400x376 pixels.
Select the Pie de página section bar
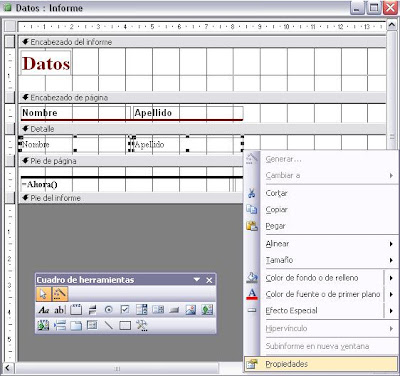tap(131, 161)
